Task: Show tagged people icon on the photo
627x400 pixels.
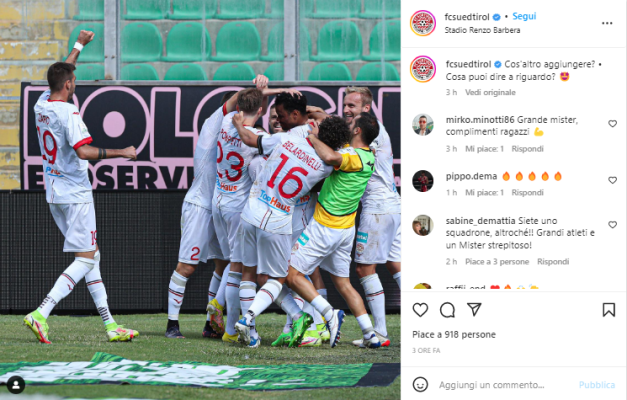Action: pyautogui.click(x=16, y=385)
